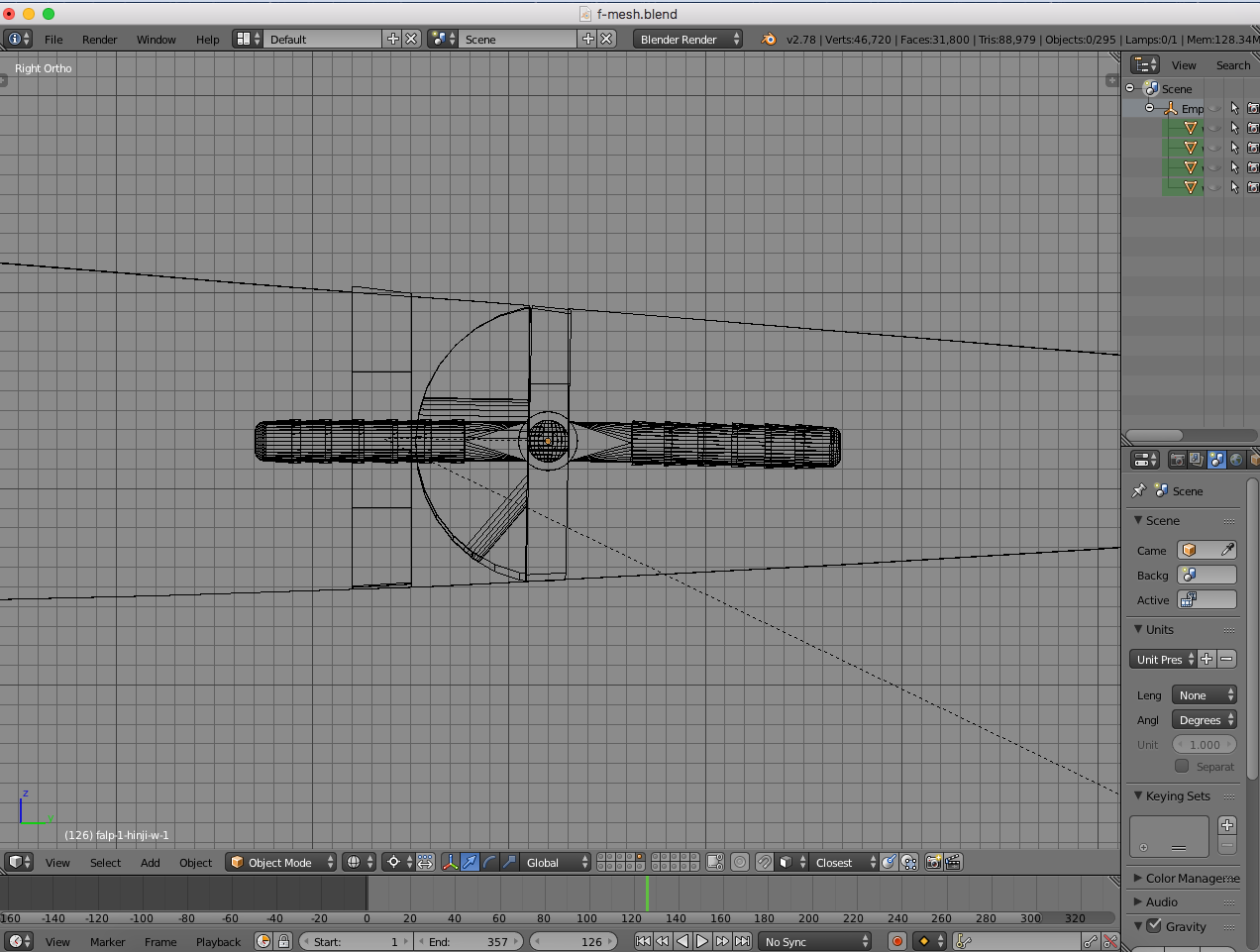Select the translate manipulator arrow icon
Image resolution: width=1260 pixels, height=952 pixels.
click(x=470, y=862)
